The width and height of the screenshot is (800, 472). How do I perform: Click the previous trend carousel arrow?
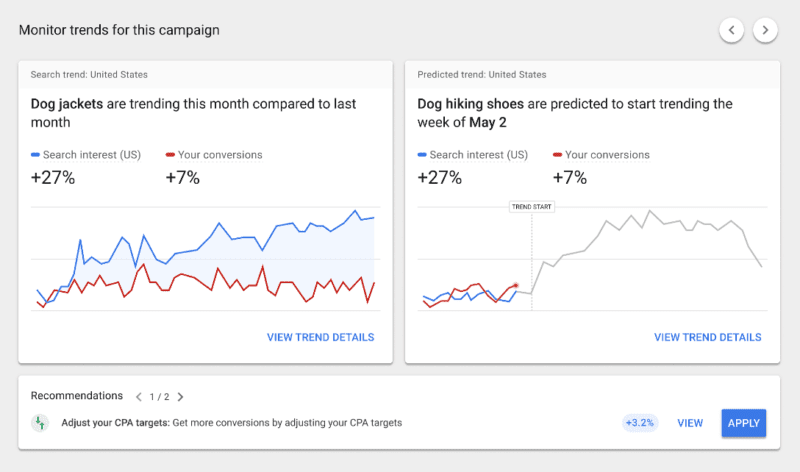click(x=732, y=31)
